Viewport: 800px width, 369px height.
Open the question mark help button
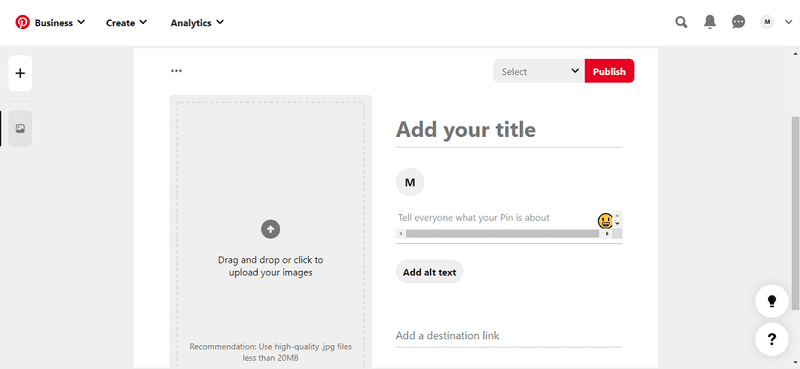tap(772, 339)
